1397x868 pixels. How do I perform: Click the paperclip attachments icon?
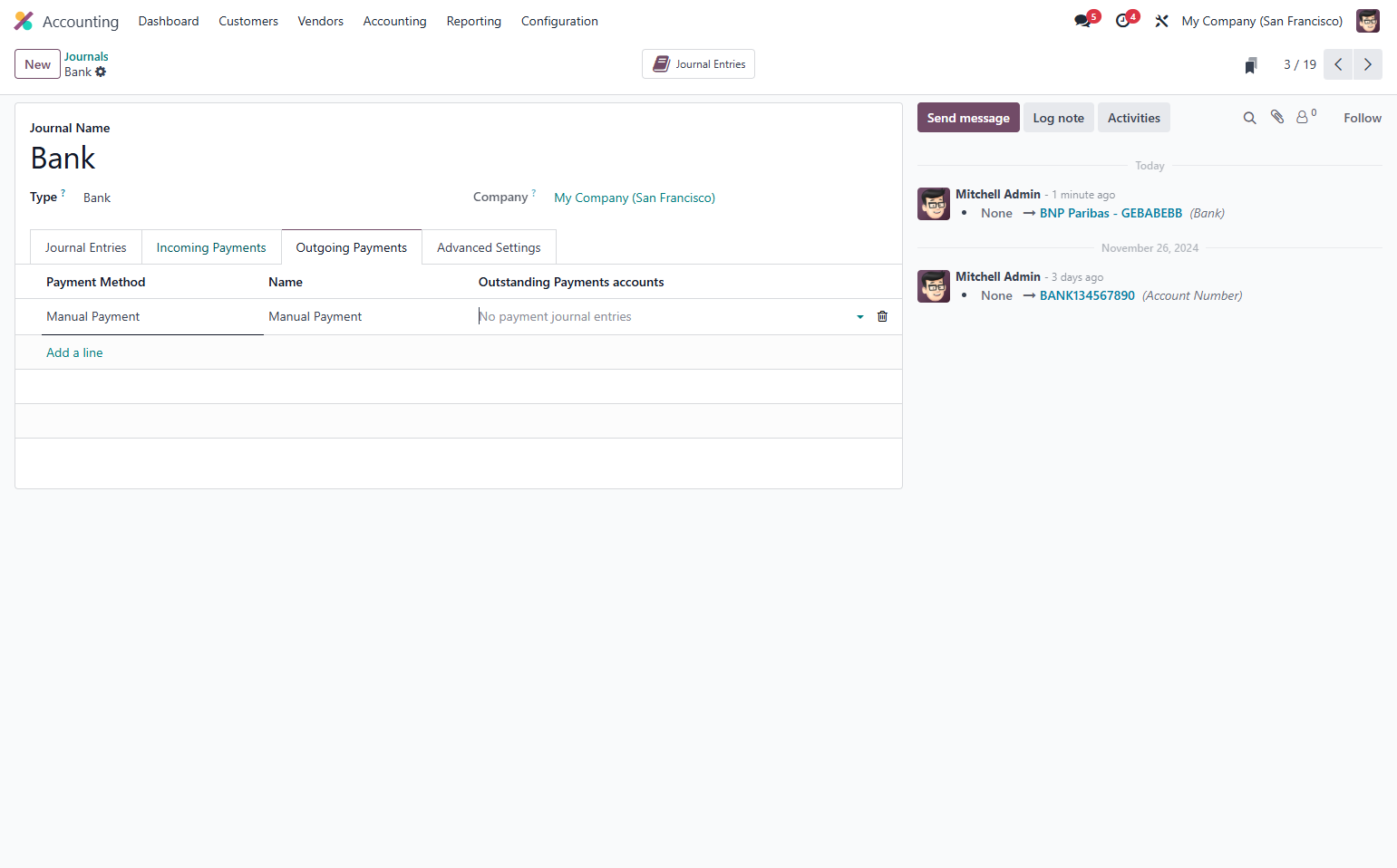point(1277,117)
